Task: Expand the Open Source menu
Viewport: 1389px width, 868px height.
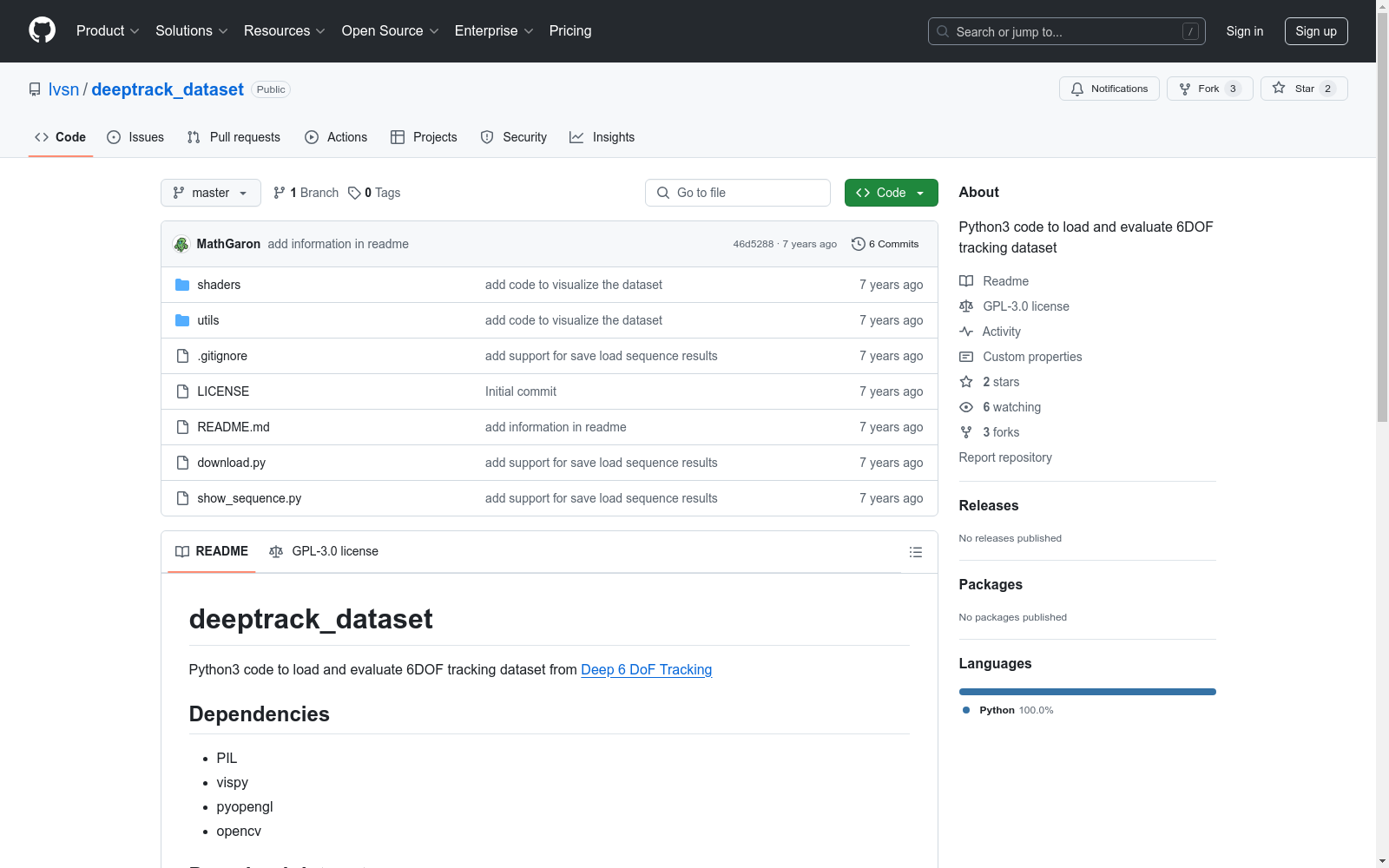Action: point(391,31)
